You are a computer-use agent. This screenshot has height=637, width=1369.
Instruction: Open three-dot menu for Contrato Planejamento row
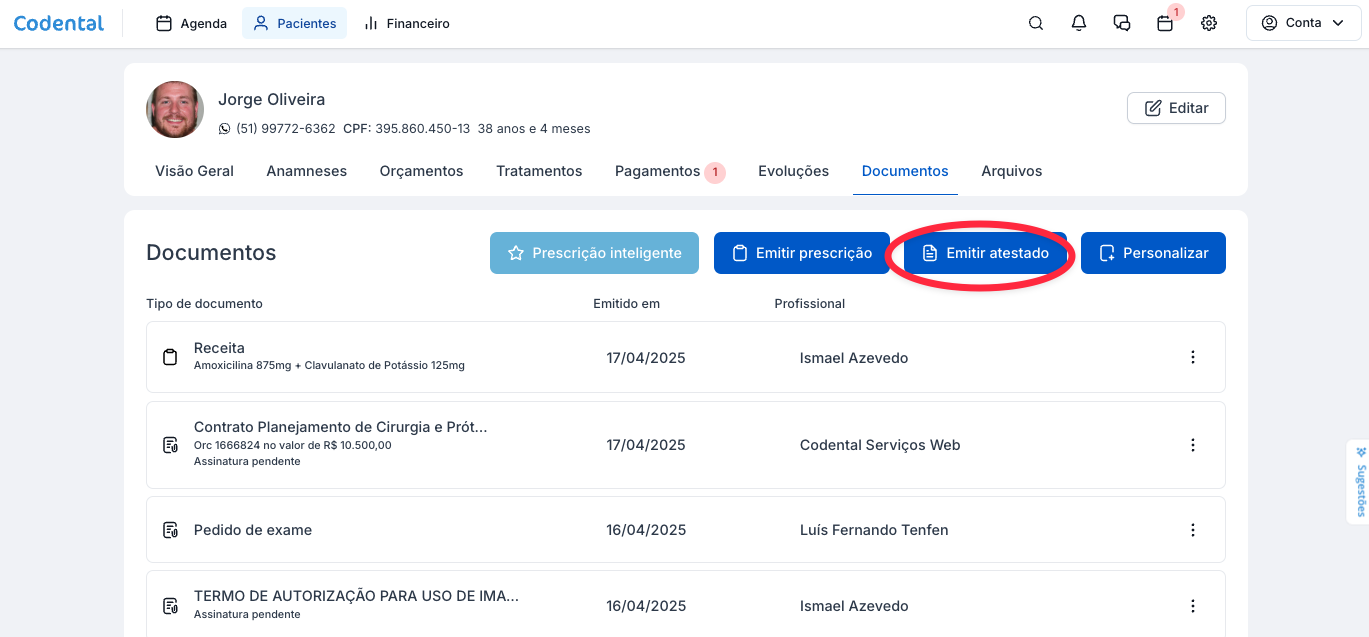coord(1192,445)
